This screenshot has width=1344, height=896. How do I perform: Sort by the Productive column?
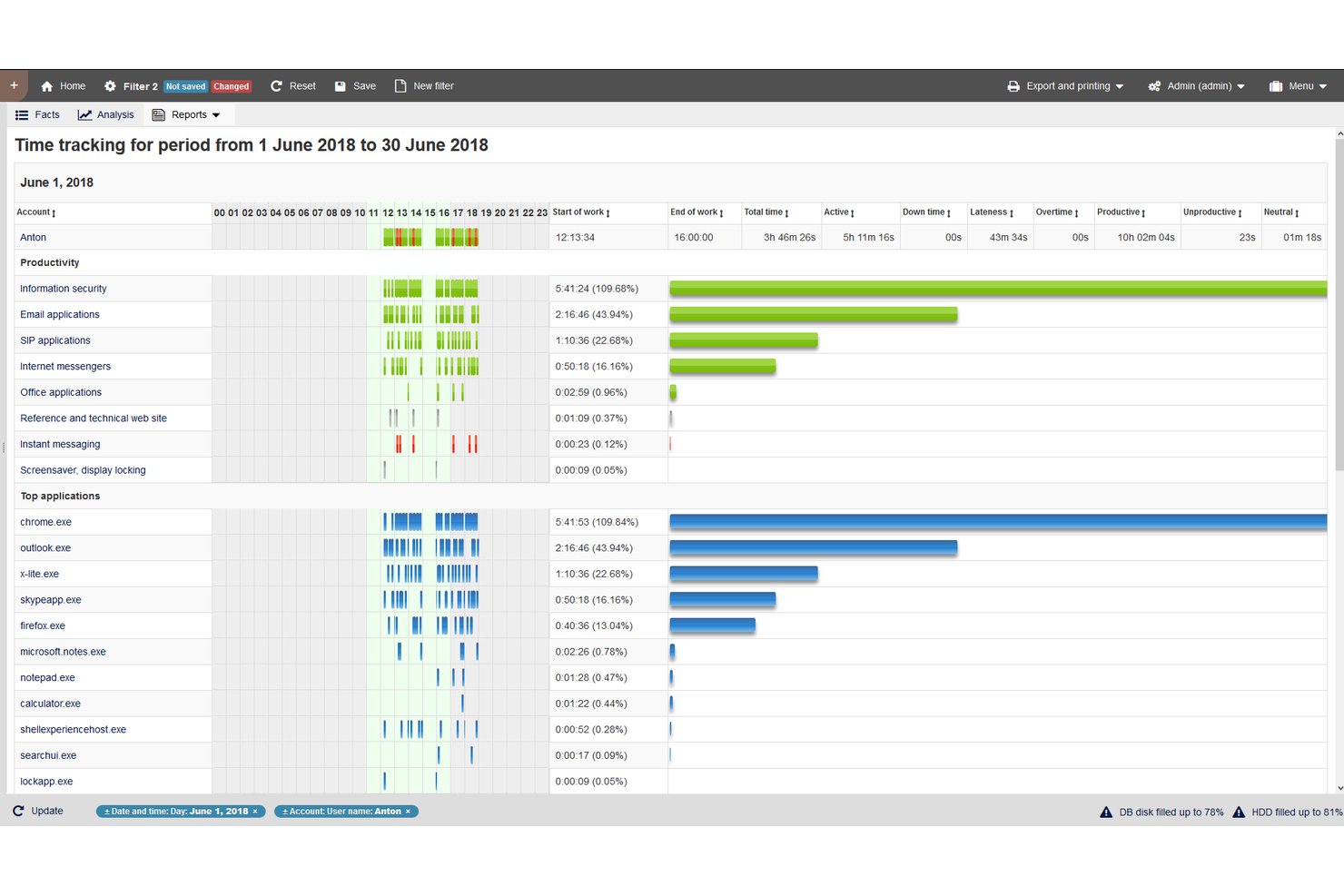(1121, 212)
